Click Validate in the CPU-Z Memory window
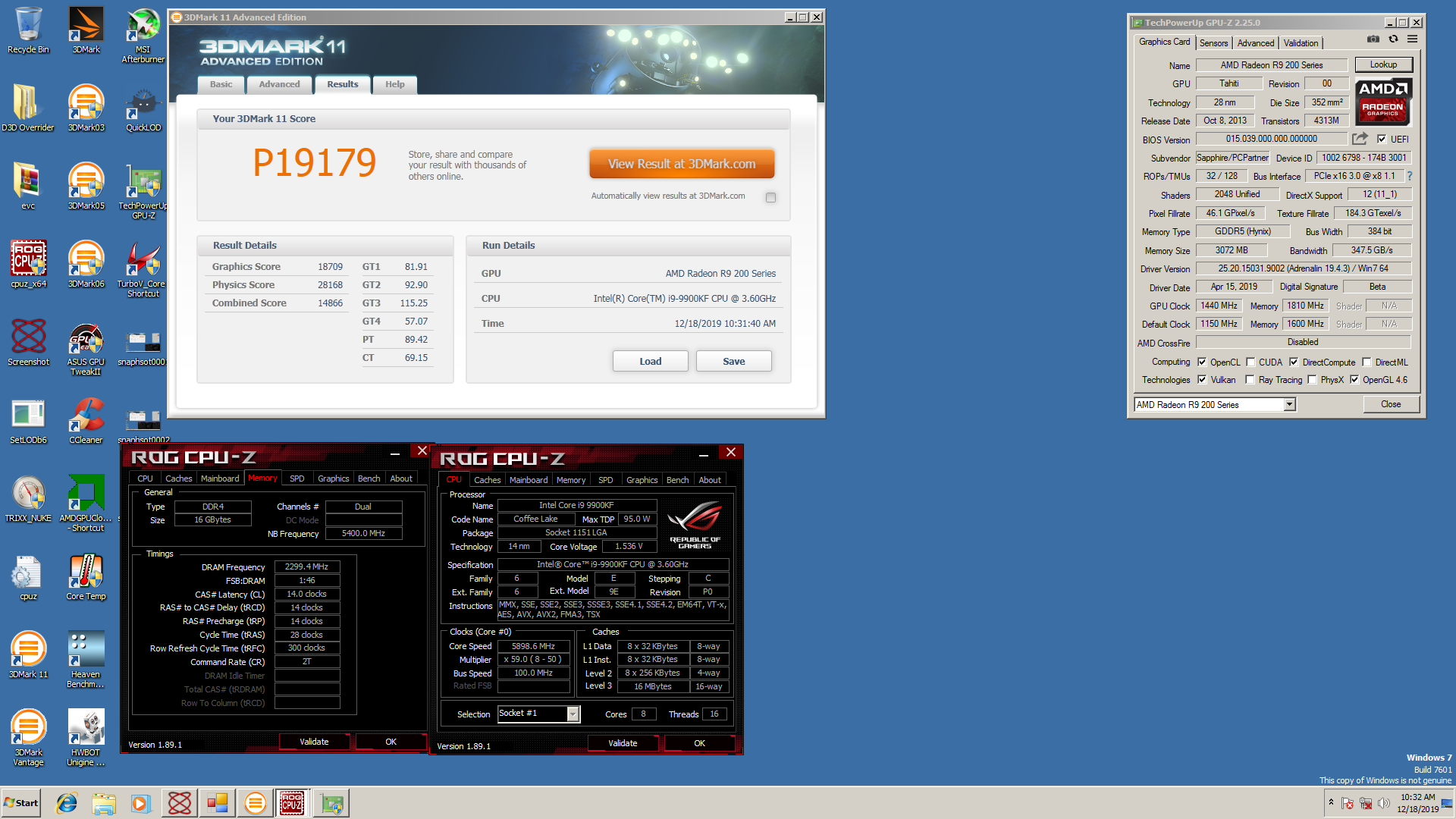The height and width of the screenshot is (819, 1456). pos(314,742)
